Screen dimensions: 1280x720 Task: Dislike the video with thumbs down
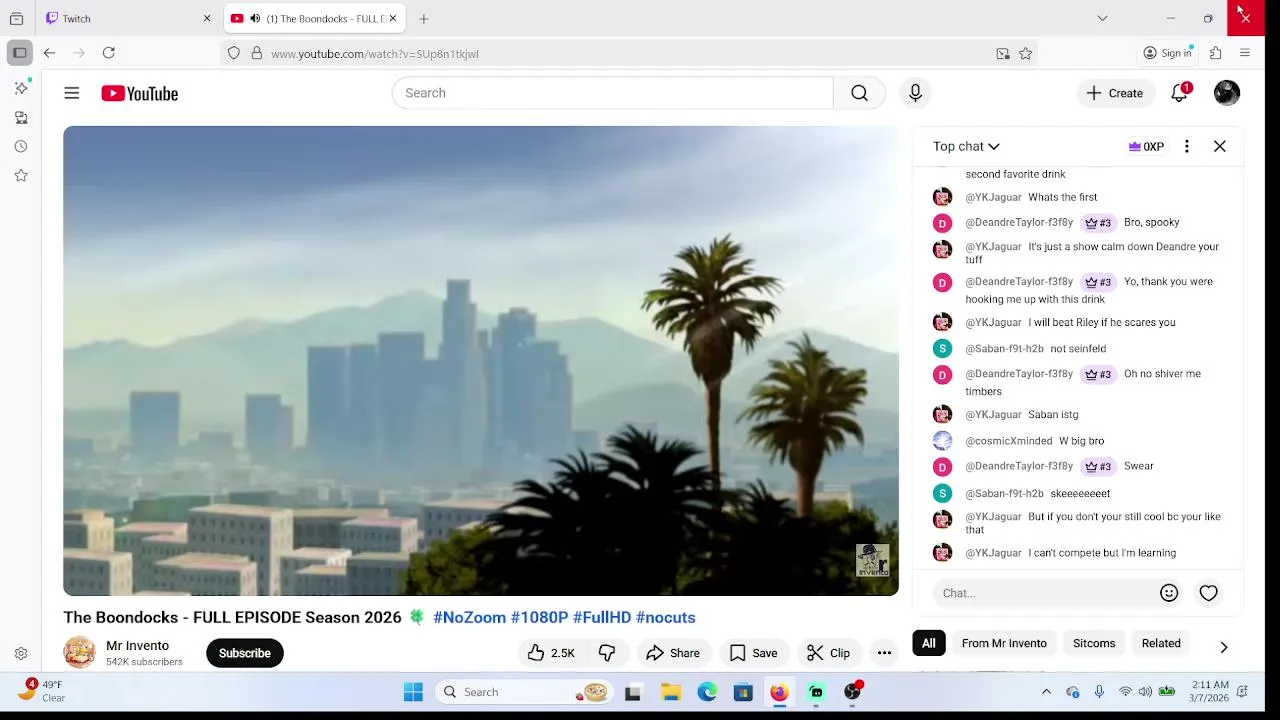point(607,653)
